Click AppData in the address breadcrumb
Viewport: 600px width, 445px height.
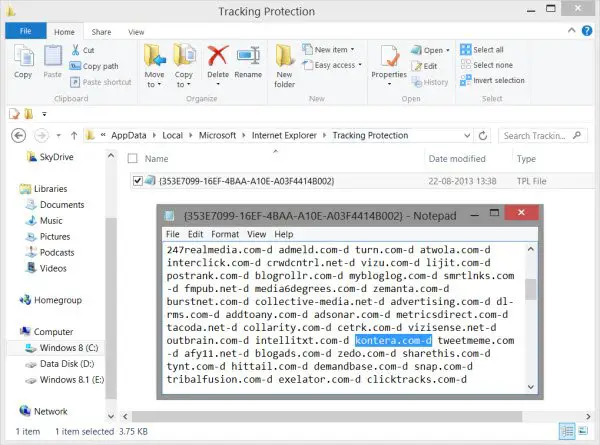129,135
